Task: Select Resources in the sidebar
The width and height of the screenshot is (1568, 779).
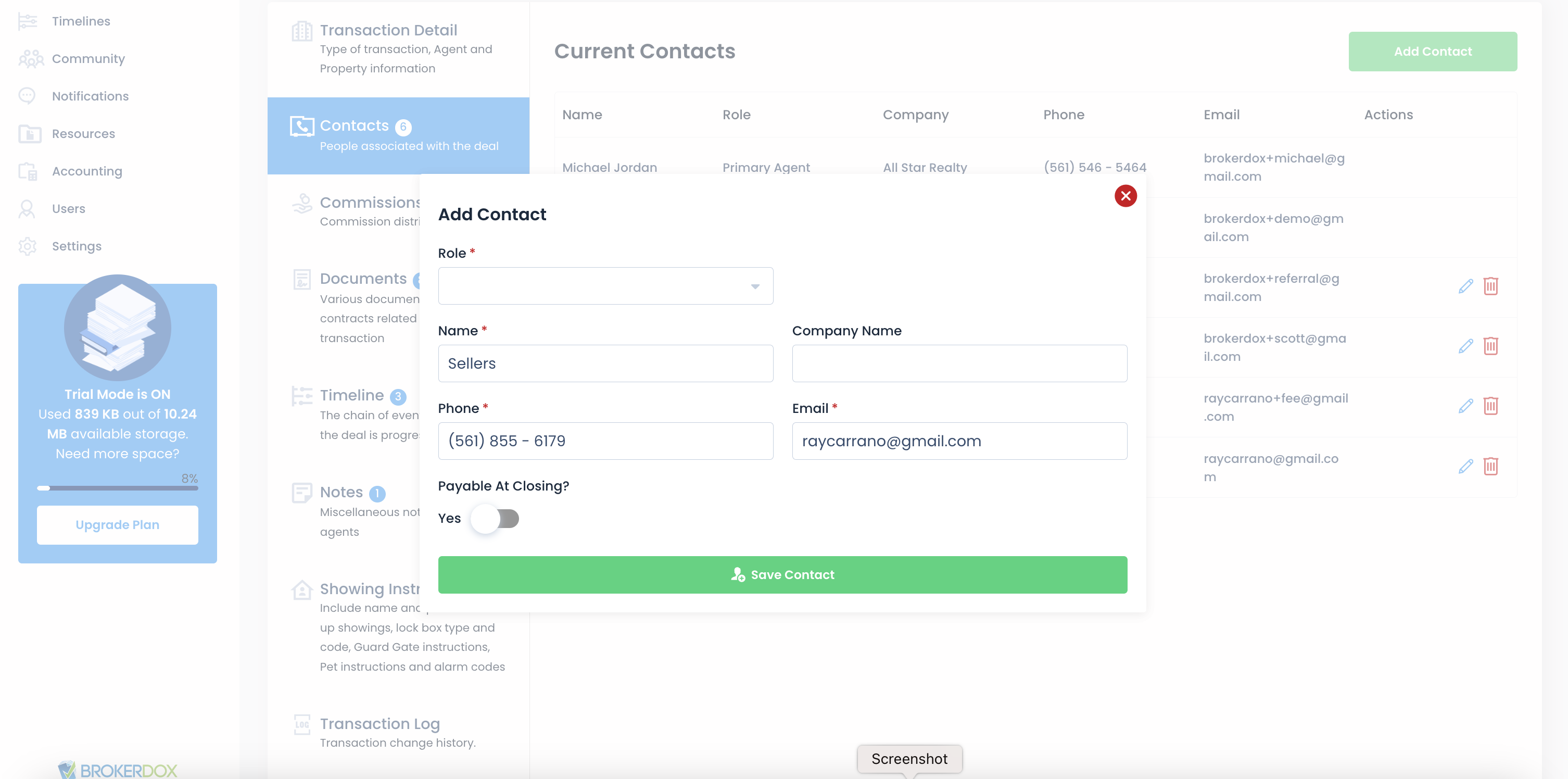Action: coord(83,134)
